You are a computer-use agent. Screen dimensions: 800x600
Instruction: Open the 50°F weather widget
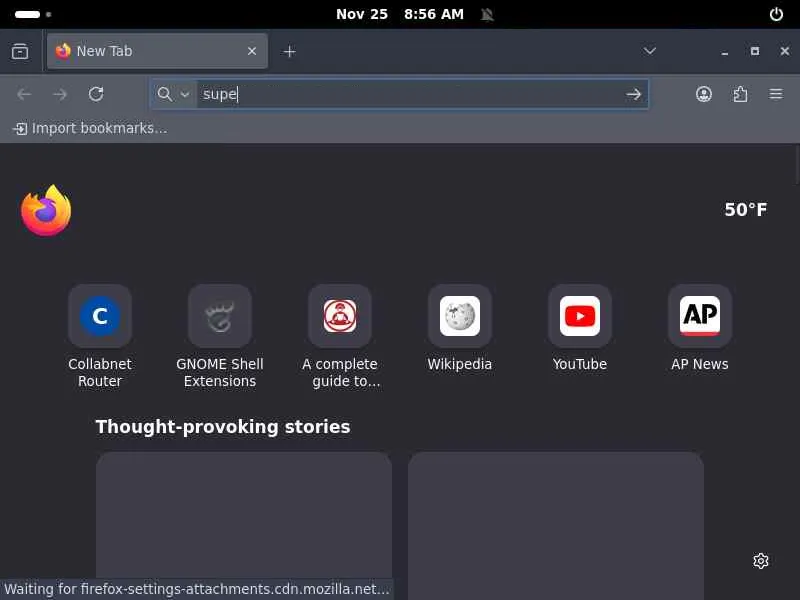[745, 210]
